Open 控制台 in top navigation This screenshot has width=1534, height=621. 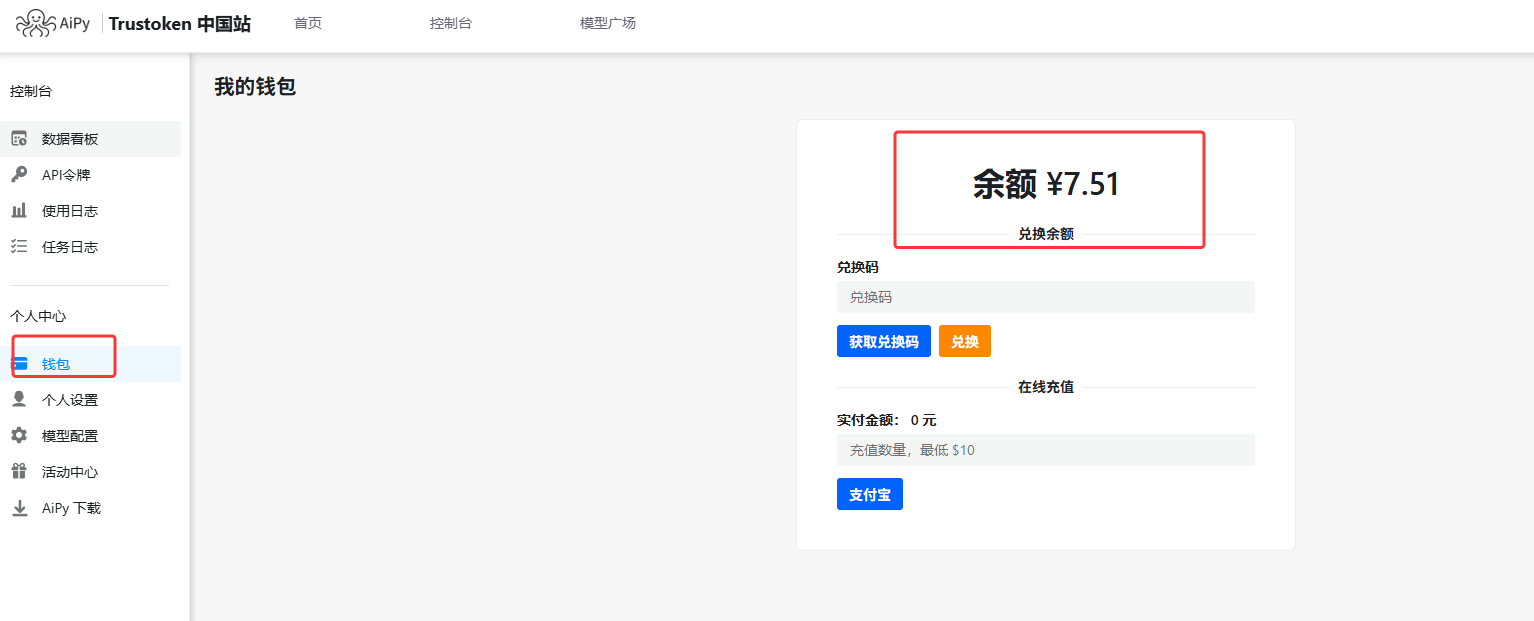[450, 23]
